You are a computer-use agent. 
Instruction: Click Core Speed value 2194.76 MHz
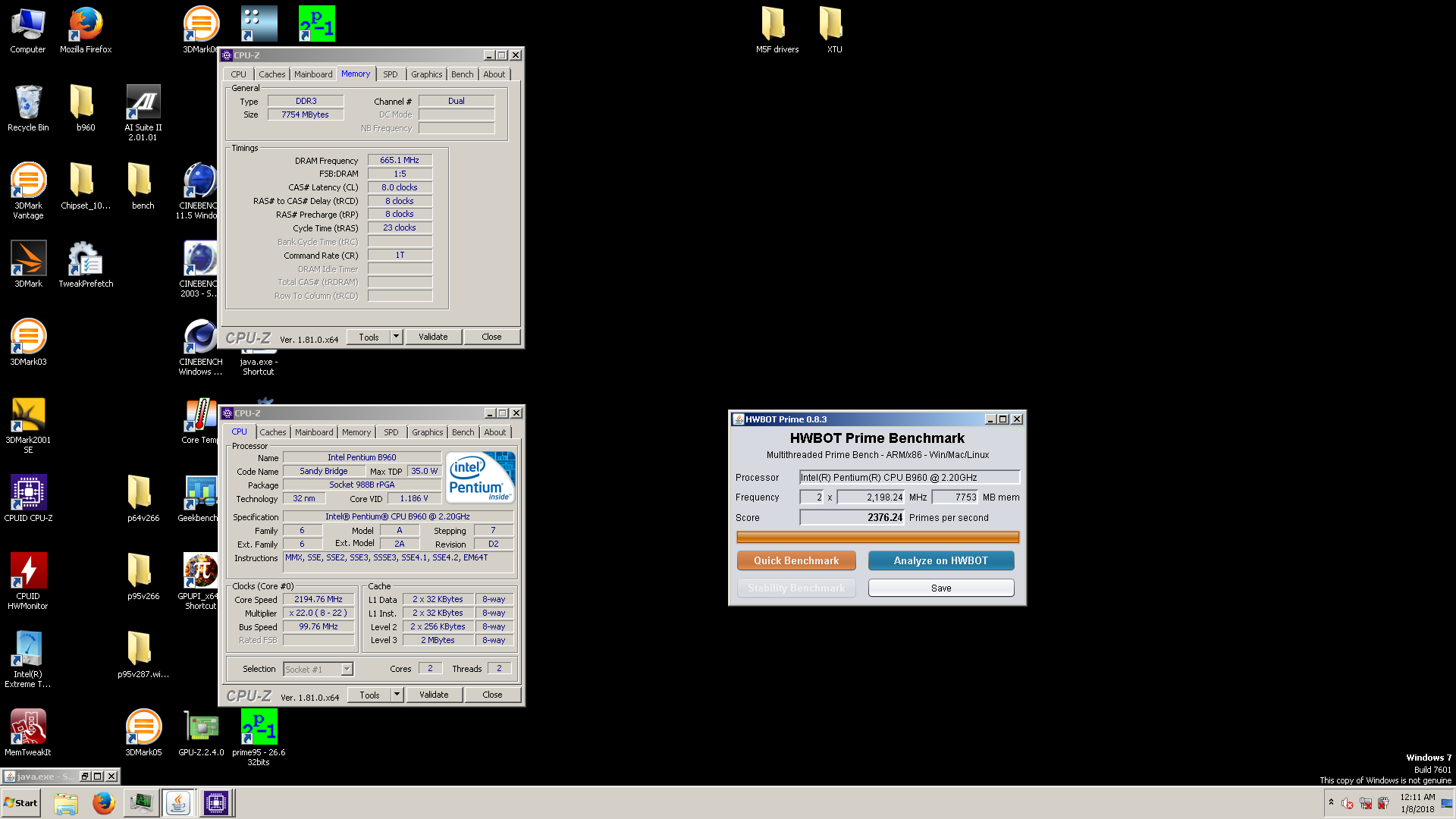pos(318,599)
